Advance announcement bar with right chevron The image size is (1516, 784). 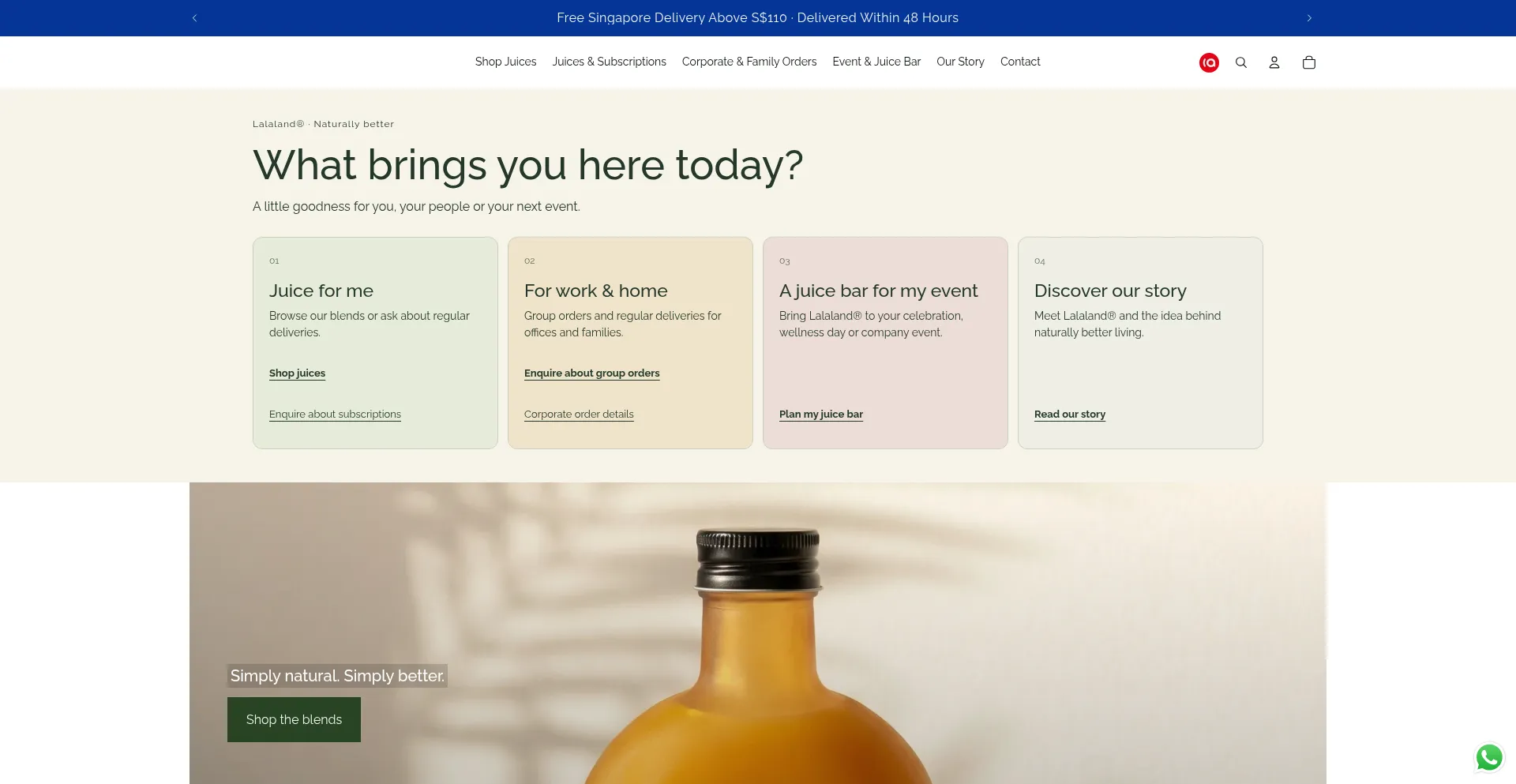click(x=1309, y=18)
